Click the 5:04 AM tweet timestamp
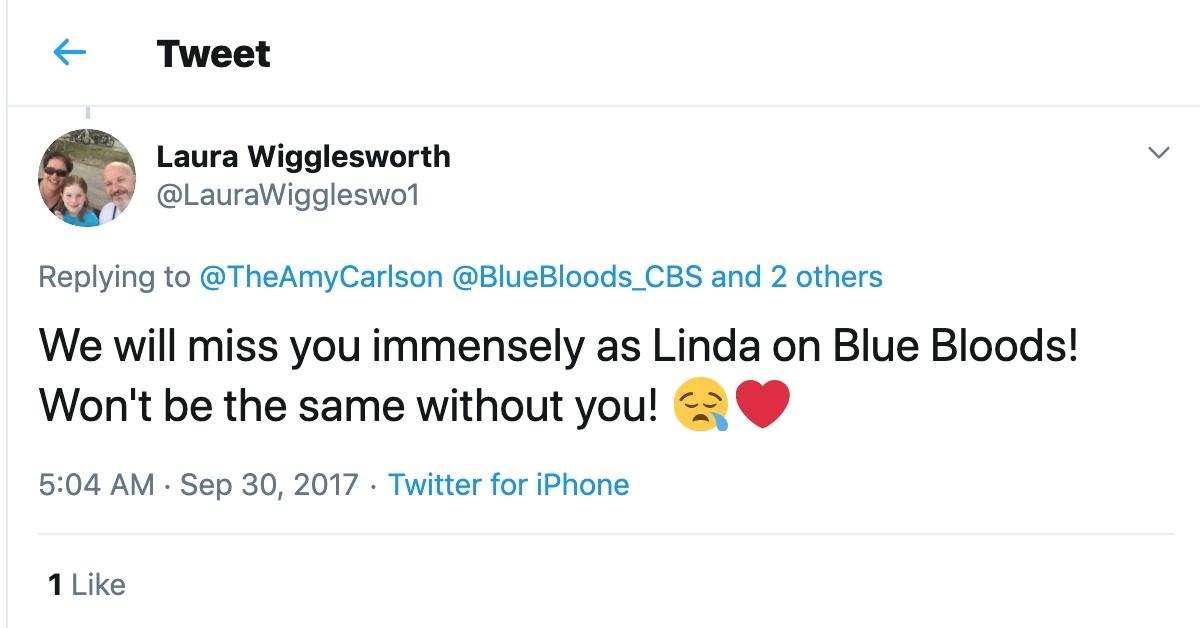1200x628 pixels. point(96,485)
